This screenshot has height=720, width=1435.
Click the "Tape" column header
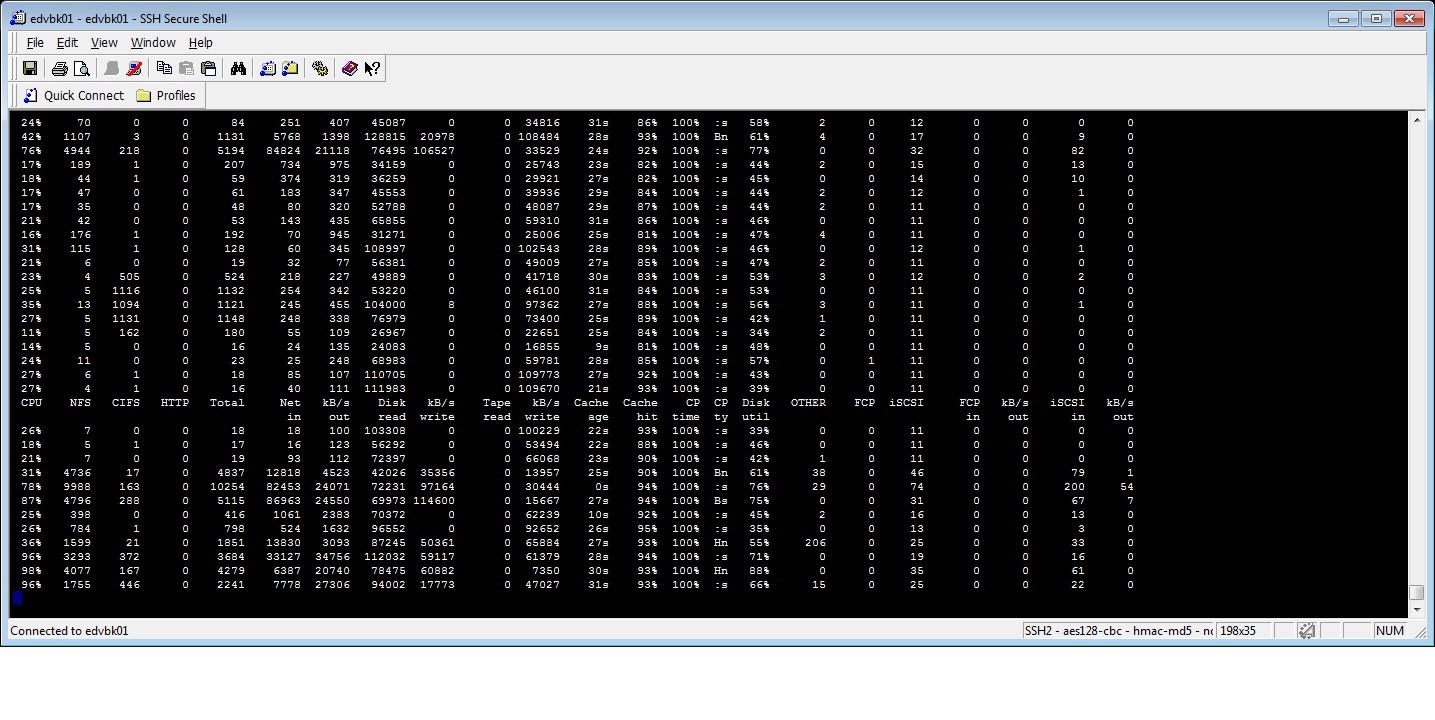497,403
